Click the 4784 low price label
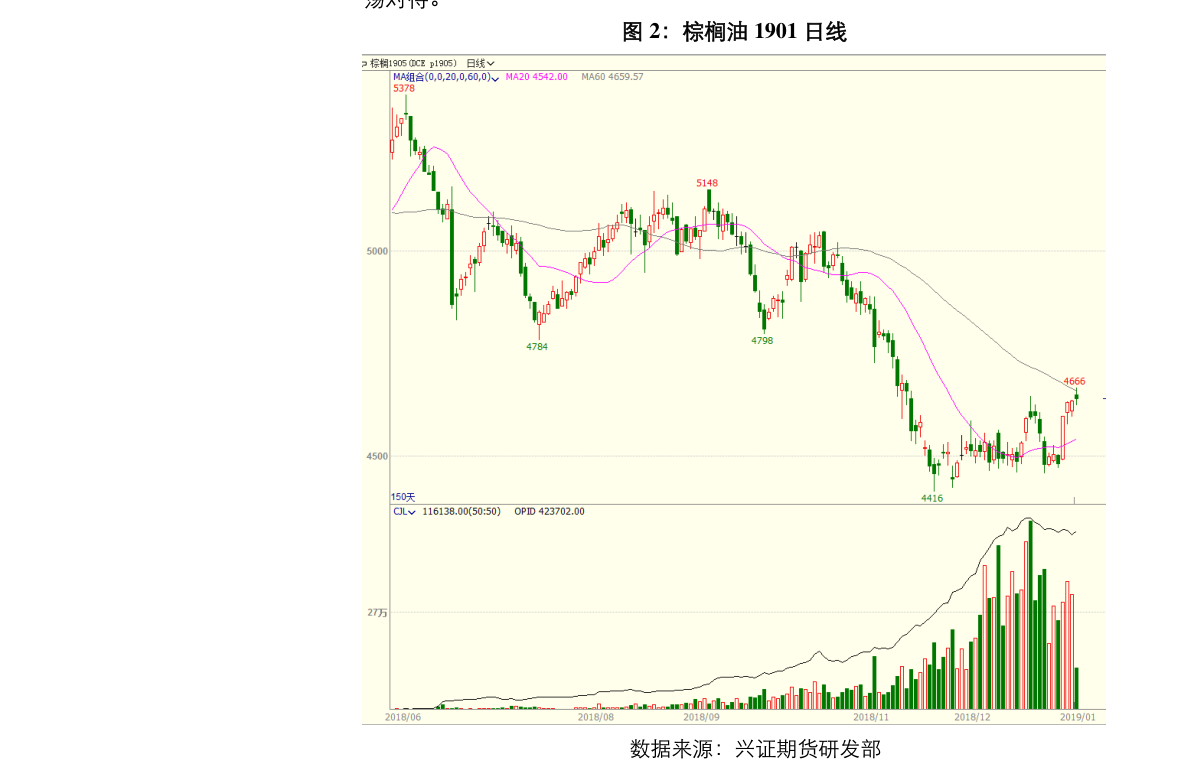This screenshot has width=1191, height=780. (x=537, y=346)
